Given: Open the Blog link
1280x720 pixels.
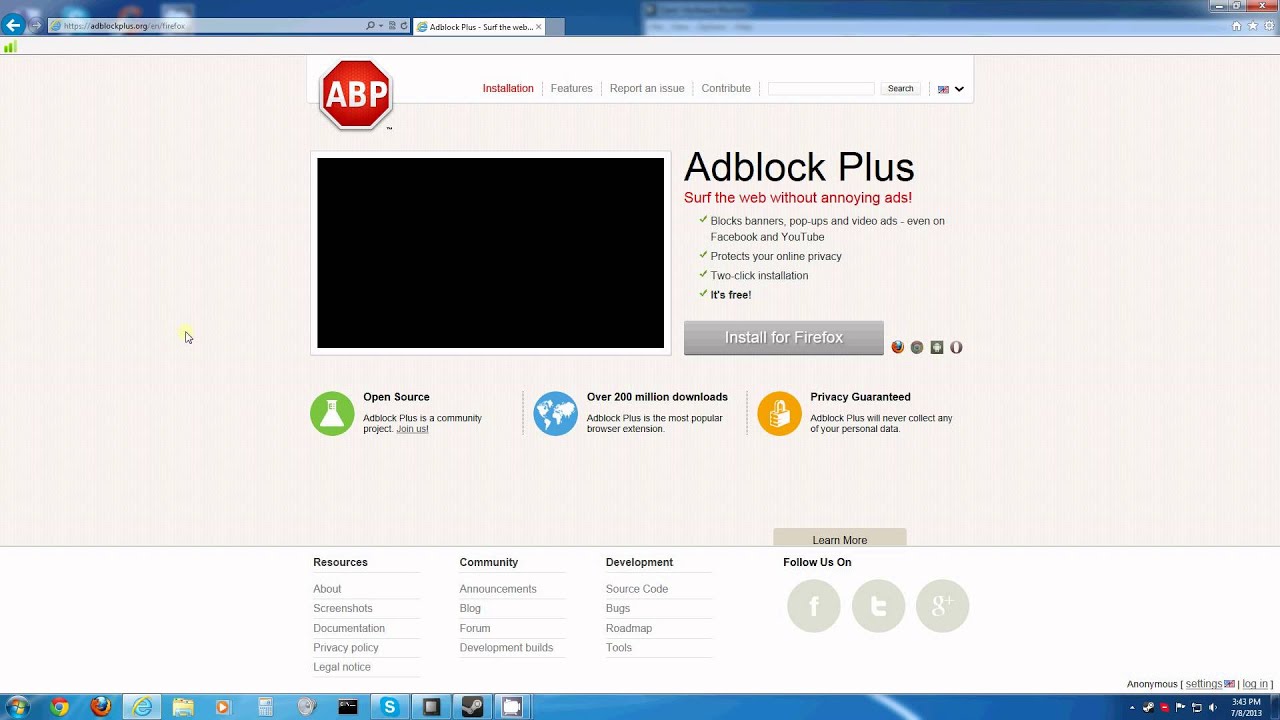Looking at the screenshot, I should click(x=470, y=608).
